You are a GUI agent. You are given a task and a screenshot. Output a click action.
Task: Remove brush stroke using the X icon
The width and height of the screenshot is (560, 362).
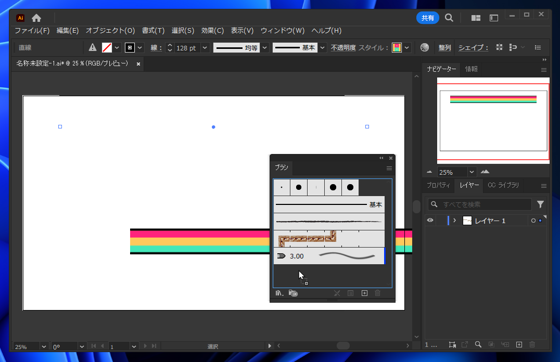(x=337, y=293)
